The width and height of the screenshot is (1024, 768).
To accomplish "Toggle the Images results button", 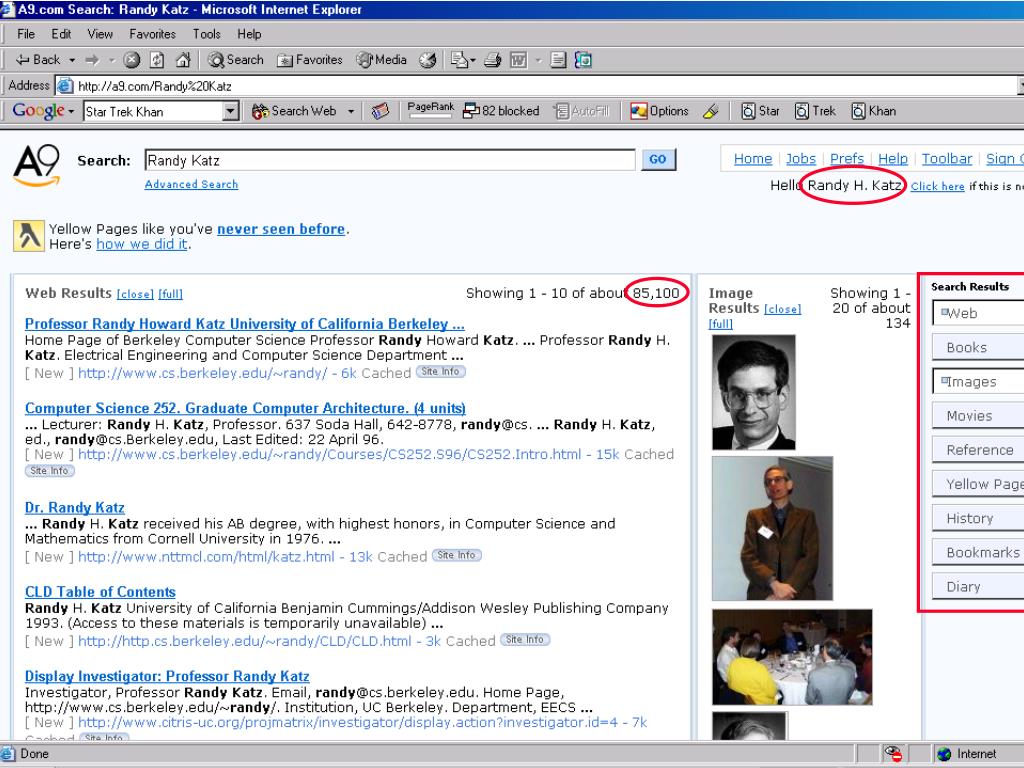I will pos(978,381).
